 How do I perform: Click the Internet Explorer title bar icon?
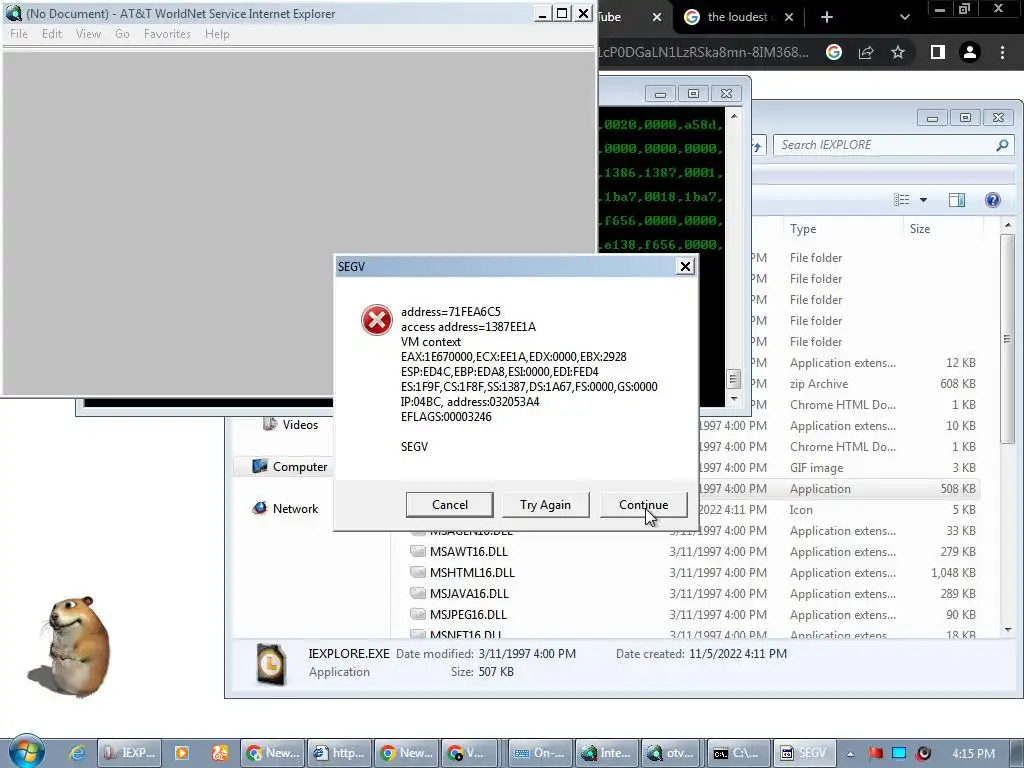tap(13, 14)
